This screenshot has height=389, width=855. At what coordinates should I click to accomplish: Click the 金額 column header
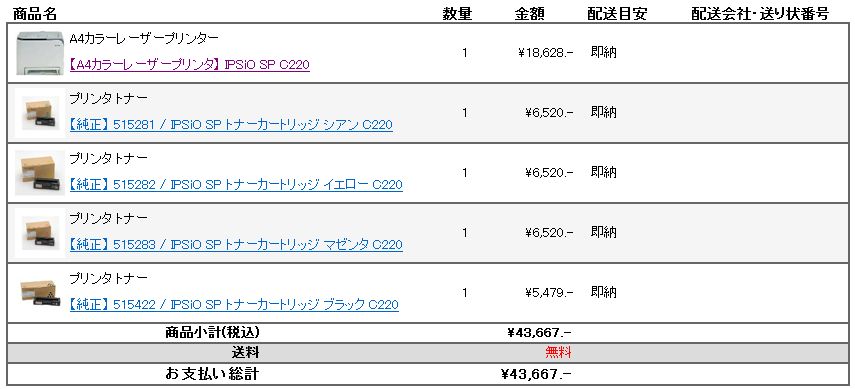pyautogui.click(x=529, y=14)
